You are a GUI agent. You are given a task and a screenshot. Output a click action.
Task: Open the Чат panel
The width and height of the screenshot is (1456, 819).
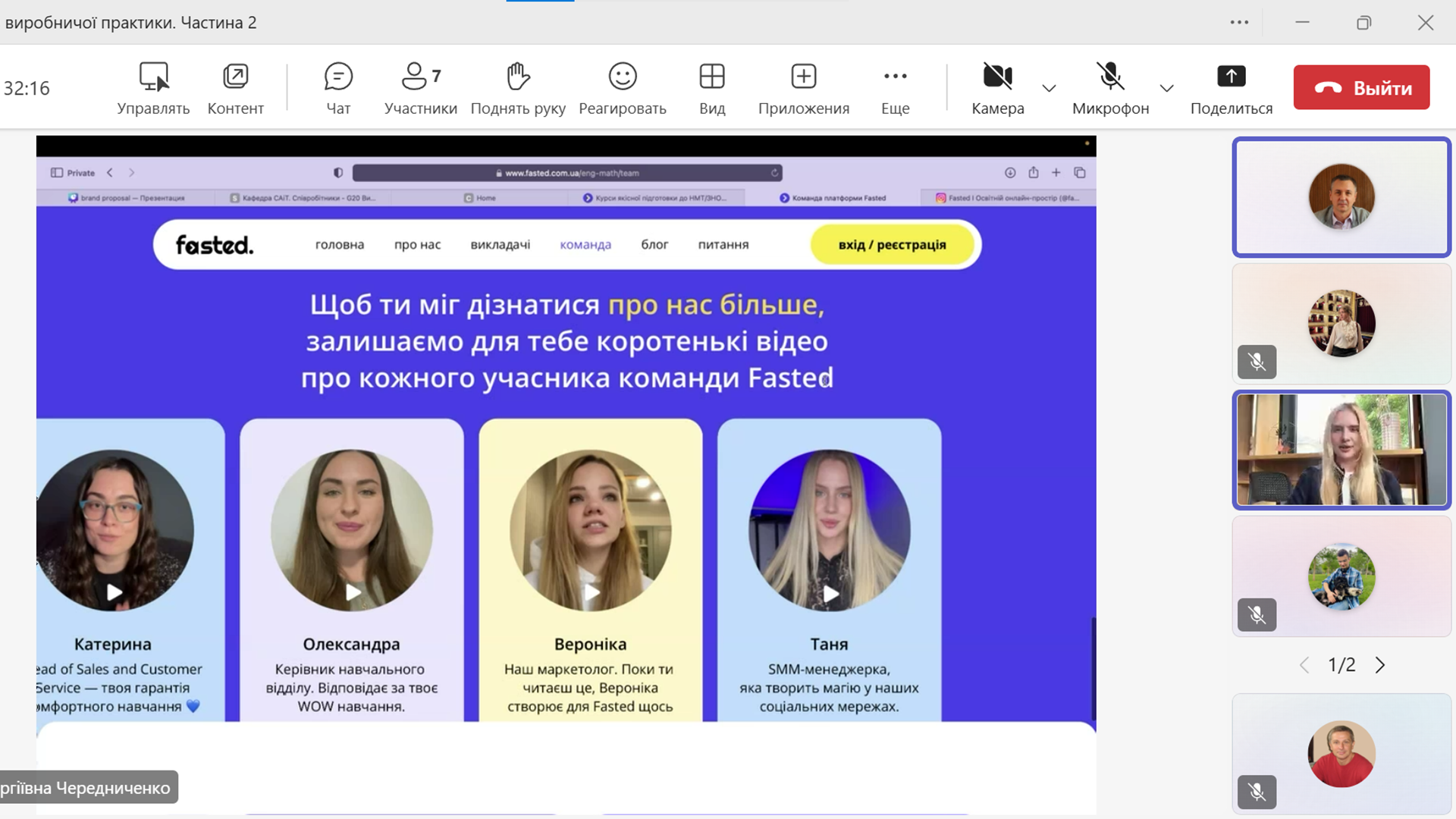[x=338, y=89]
